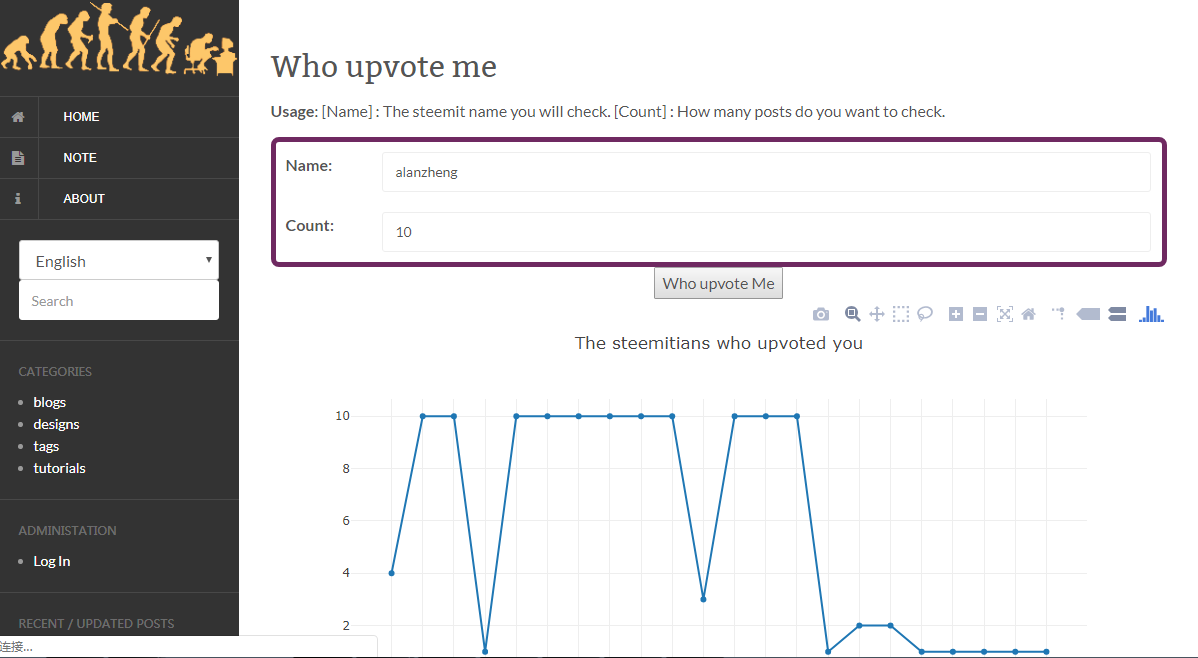Toggle spike lines on the chart
Image resolution: width=1198 pixels, height=658 pixels.
[x=1057, y=313]
